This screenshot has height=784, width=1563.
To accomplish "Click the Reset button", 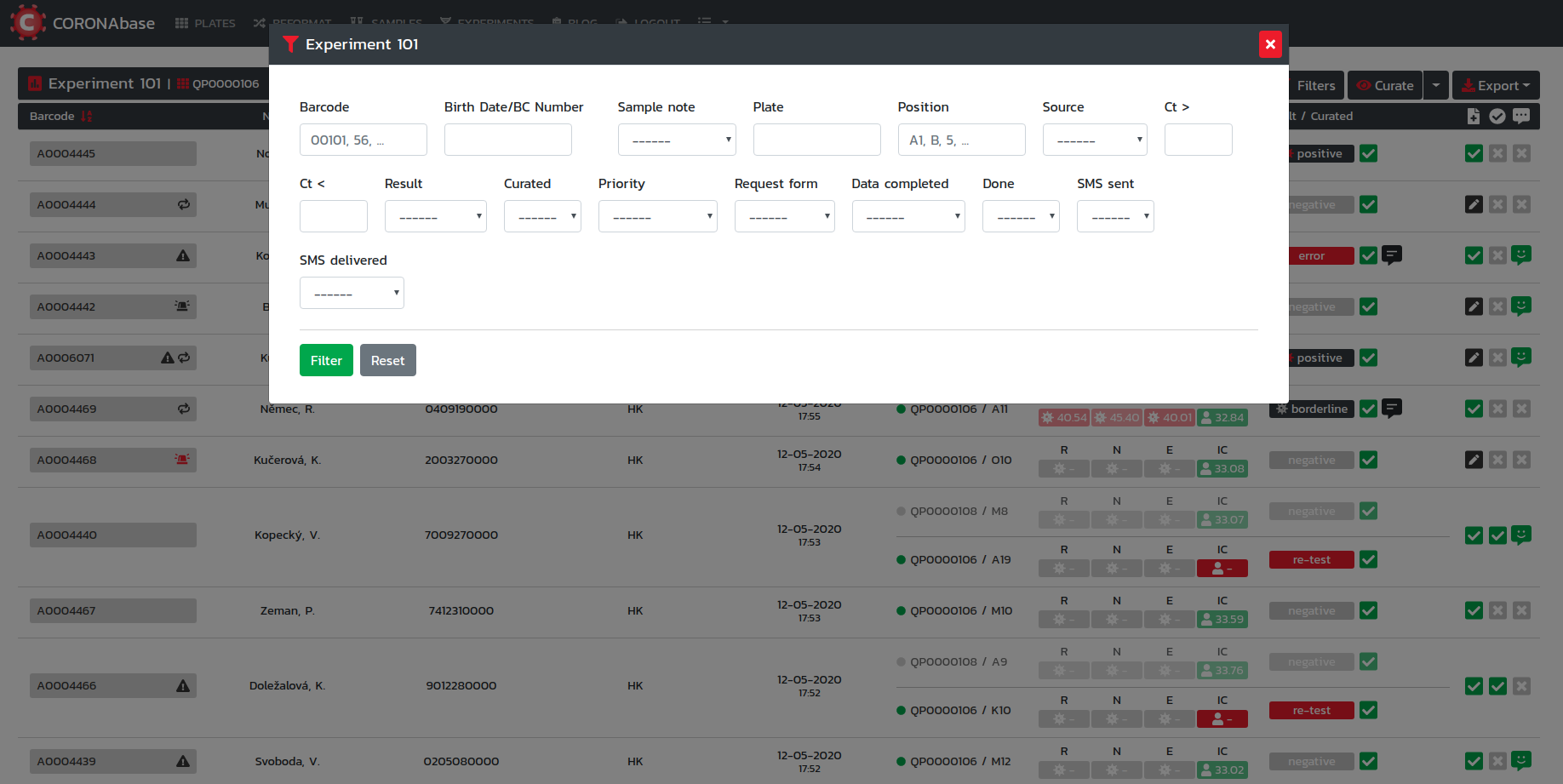I will click(x=387, y=360).
